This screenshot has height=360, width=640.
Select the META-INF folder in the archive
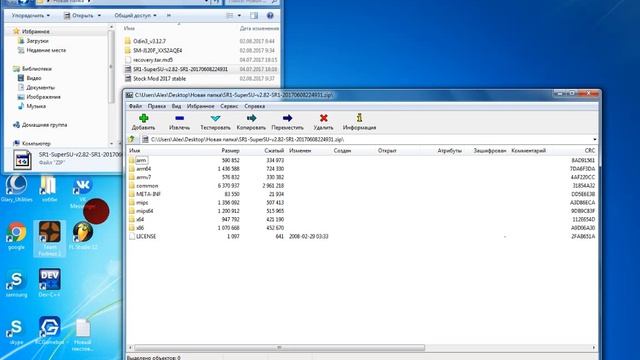click(x=148, y=194)
